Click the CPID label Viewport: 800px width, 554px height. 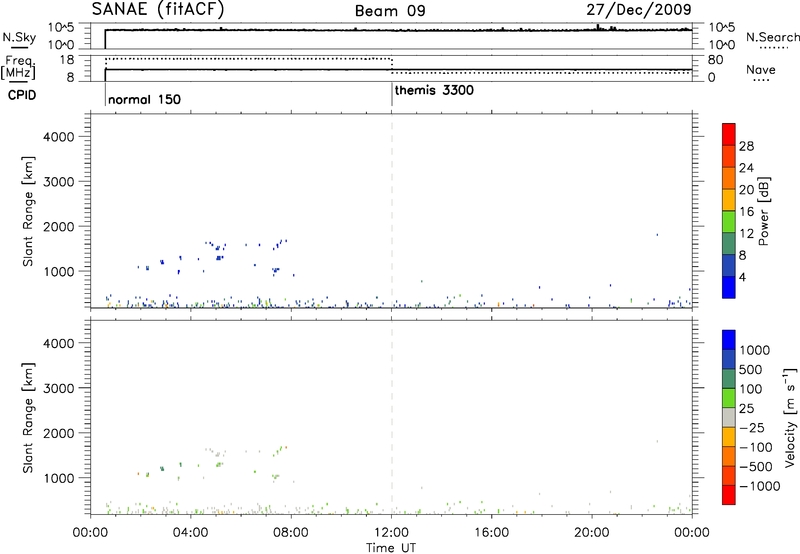coord(22,95)
